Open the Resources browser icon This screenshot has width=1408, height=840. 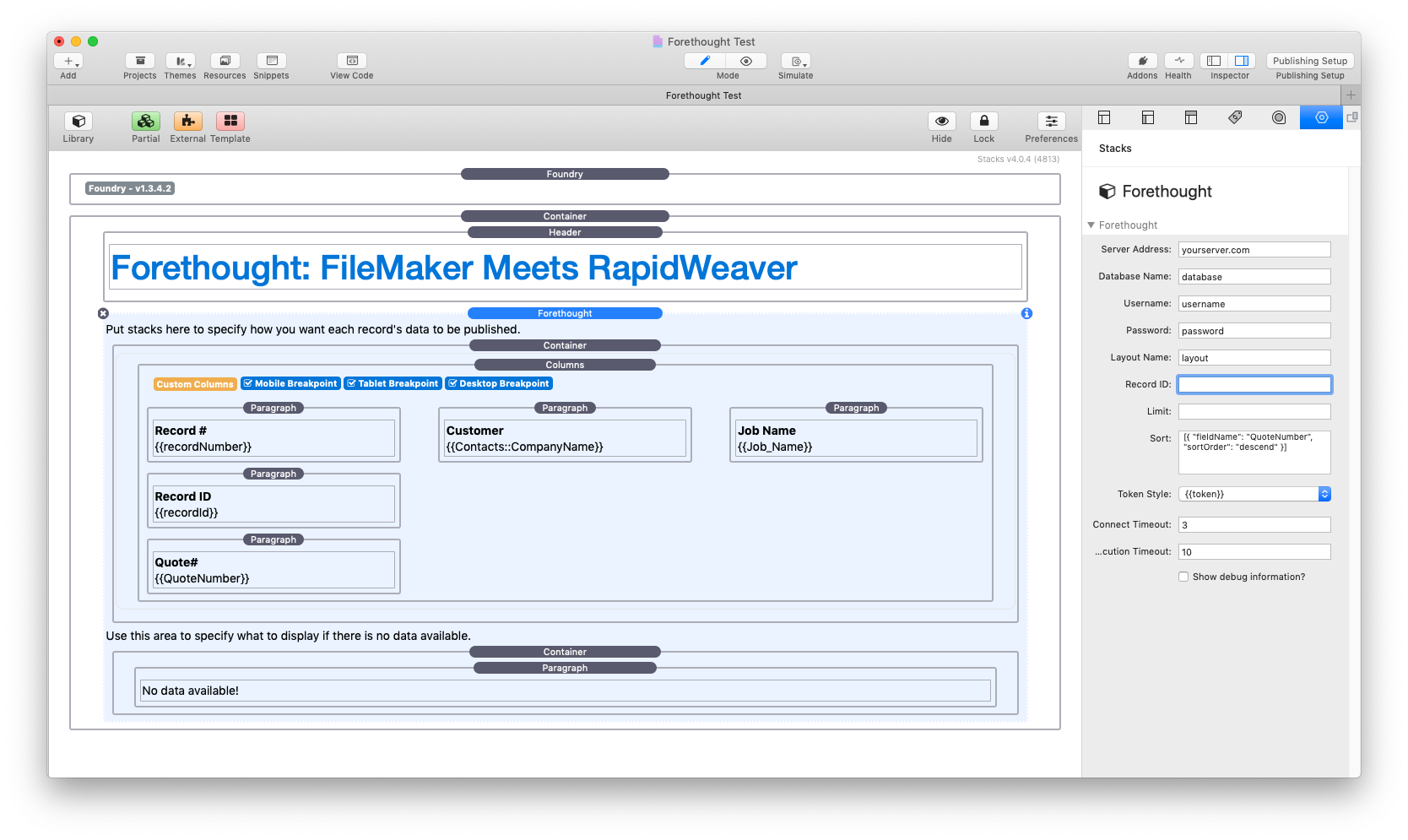[x=225, y=61]
